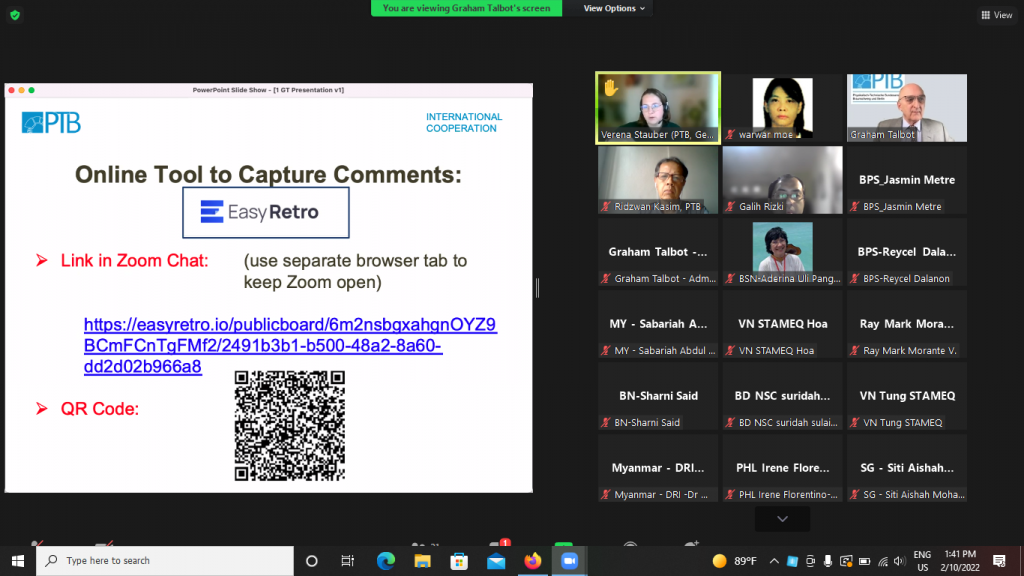1024x576 pixels.
Task: Select the VN Tung STAMEQ participant tile
Action: pyautogui.click(x=907, y=396)
